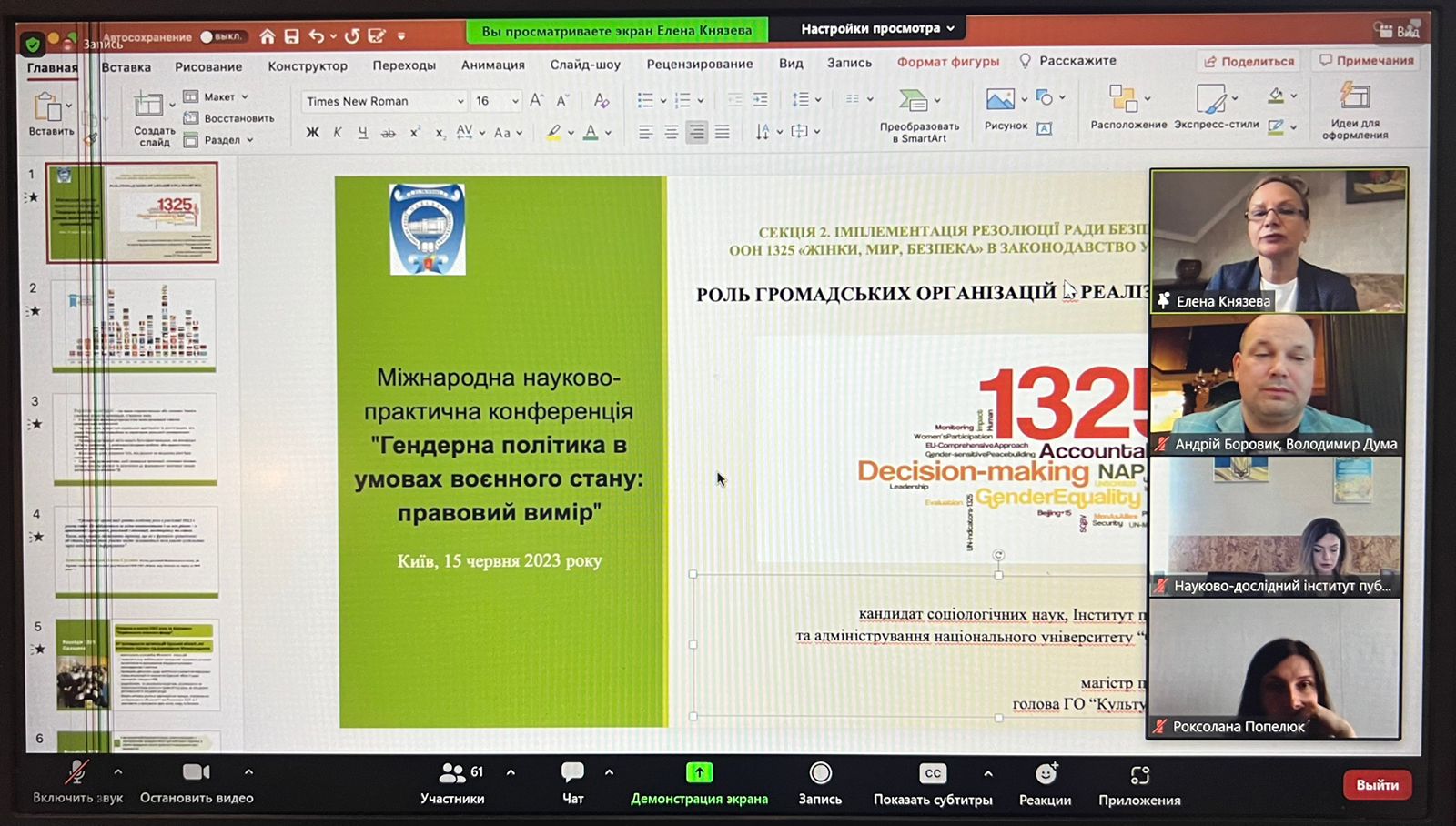The width and height of the screenshot is (1456, 826).
Task: Open the shape fill color bucket
Action: [1276, 96]
